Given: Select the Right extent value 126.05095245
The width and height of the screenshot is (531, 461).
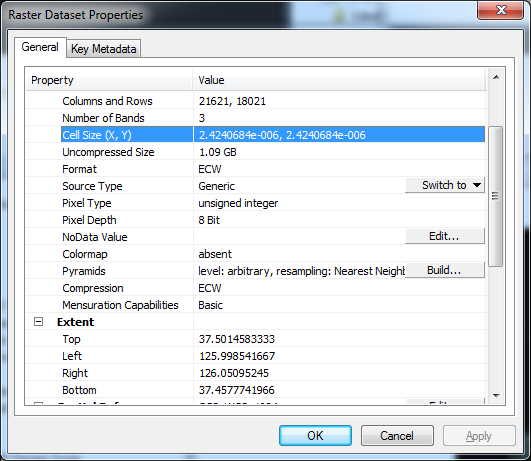Looking at the screenshot, I should pos(234,373).
